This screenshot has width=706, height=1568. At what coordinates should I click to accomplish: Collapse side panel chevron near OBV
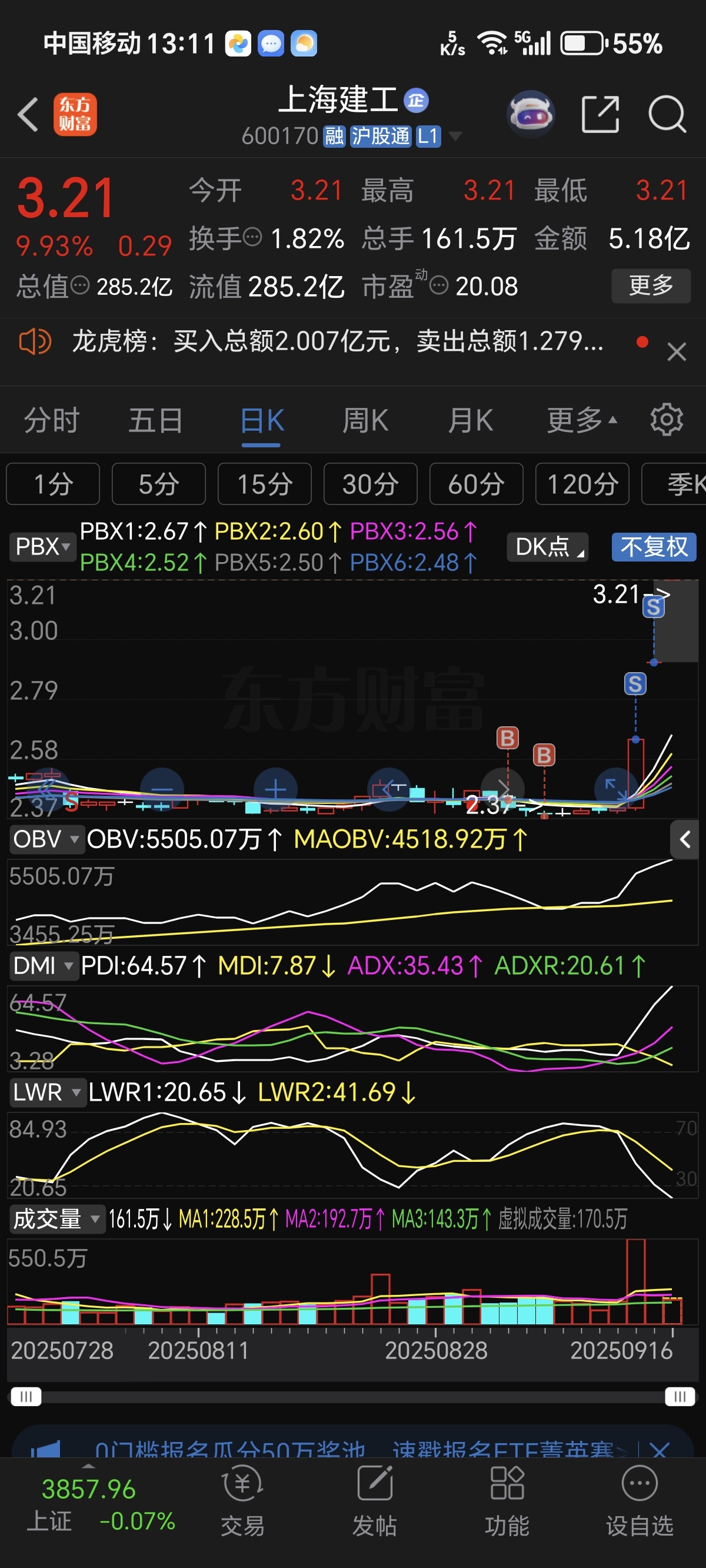tap(685, 839)
